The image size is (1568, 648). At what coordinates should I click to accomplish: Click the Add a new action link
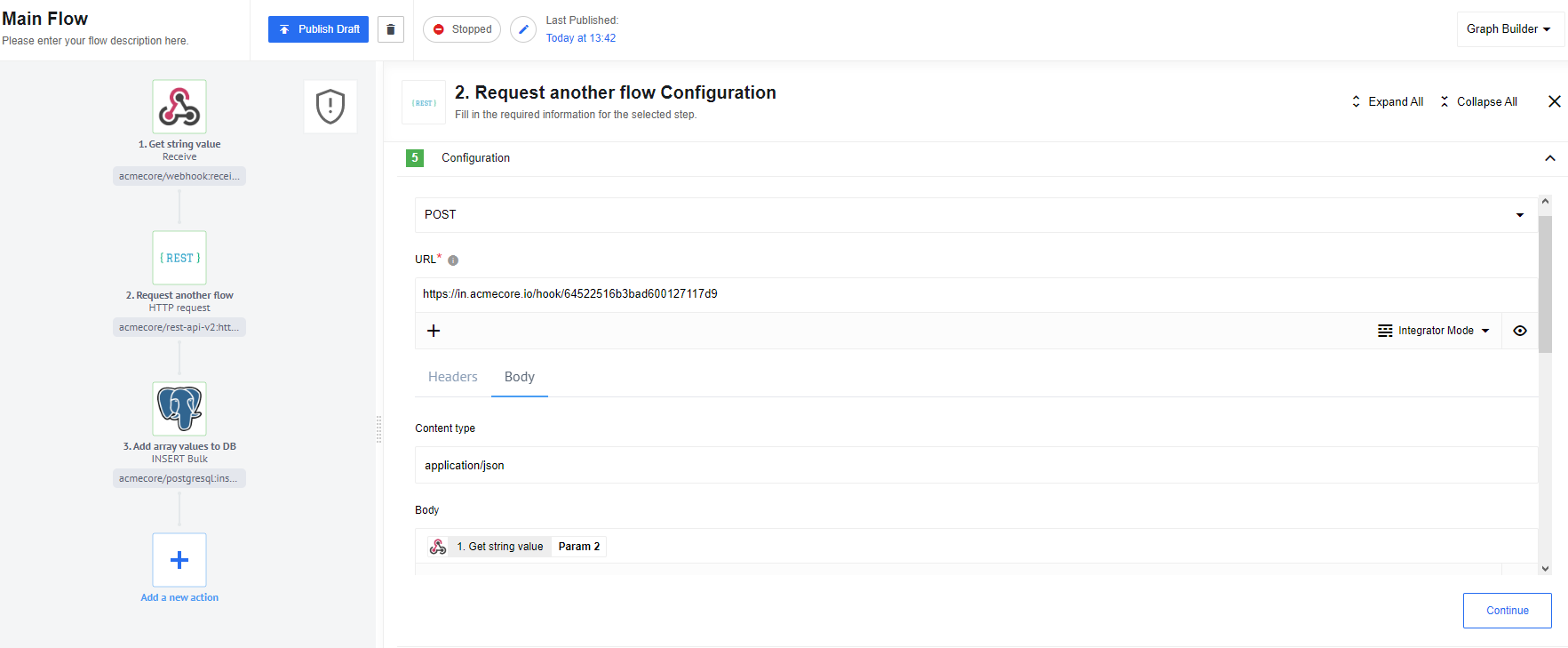(179, 597)
